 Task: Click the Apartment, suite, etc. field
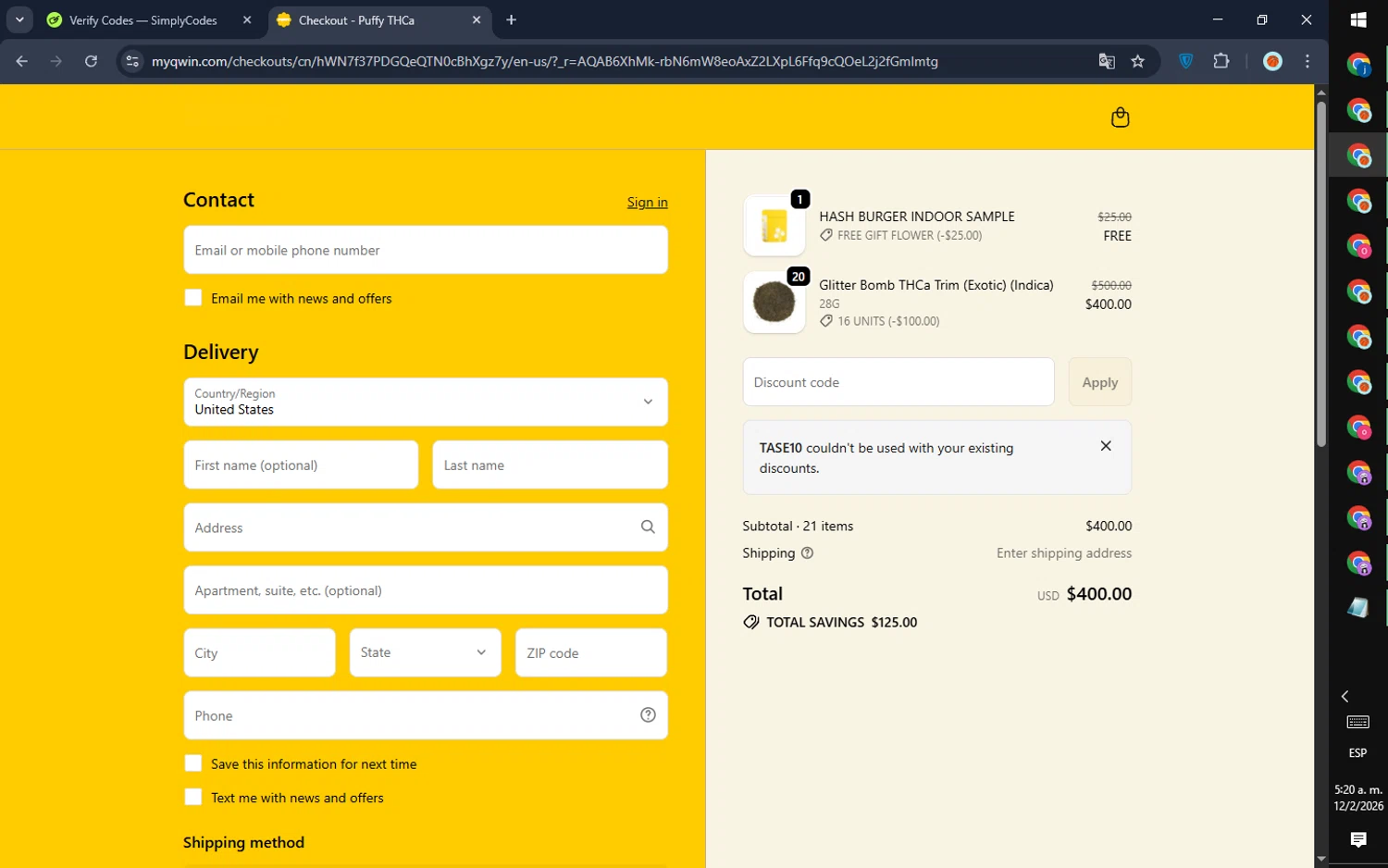click(x=426, y=590)
